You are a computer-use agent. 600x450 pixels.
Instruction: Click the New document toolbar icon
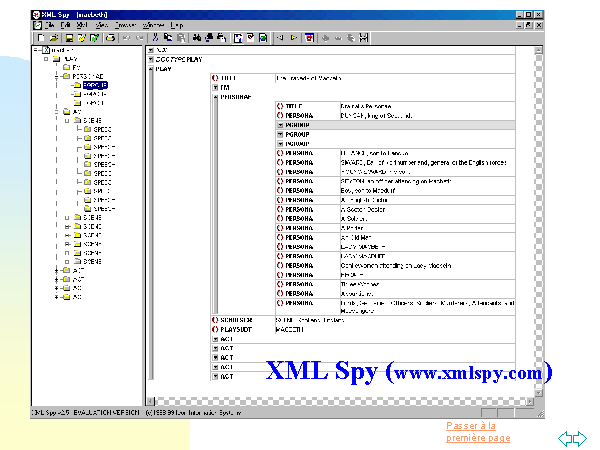coord(38,37)
